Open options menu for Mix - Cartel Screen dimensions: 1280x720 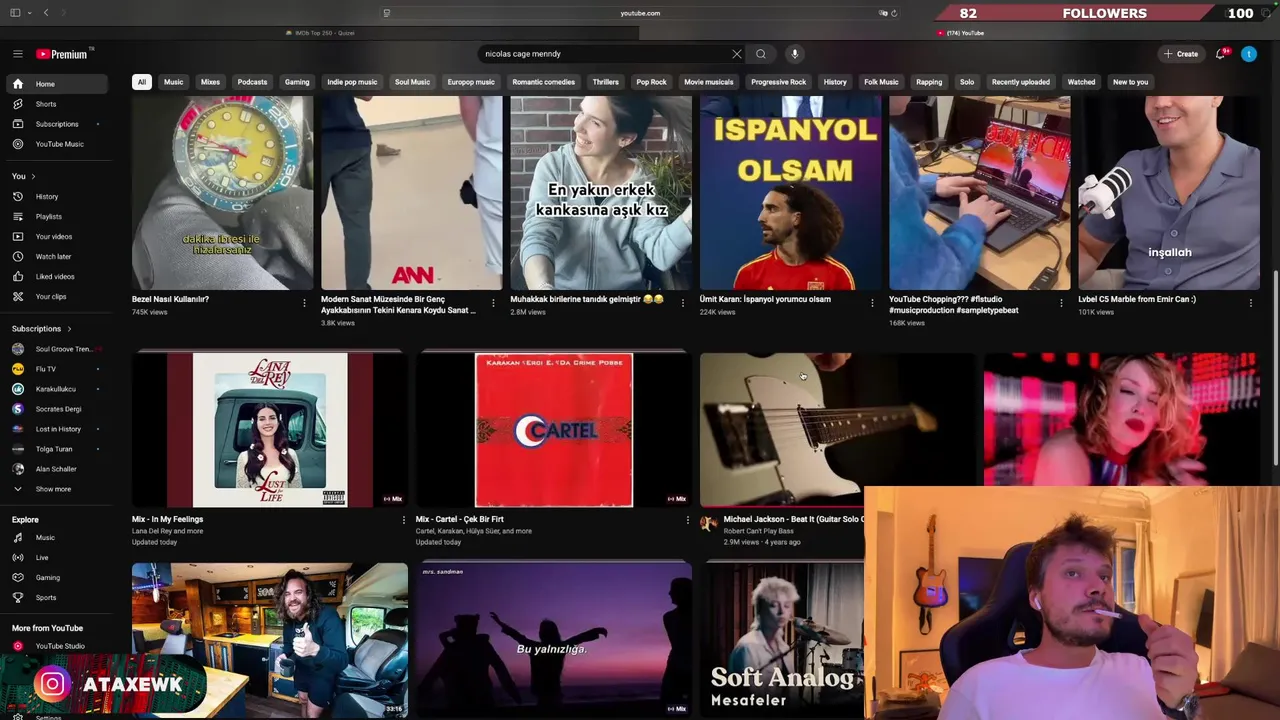tap(687, 520)
